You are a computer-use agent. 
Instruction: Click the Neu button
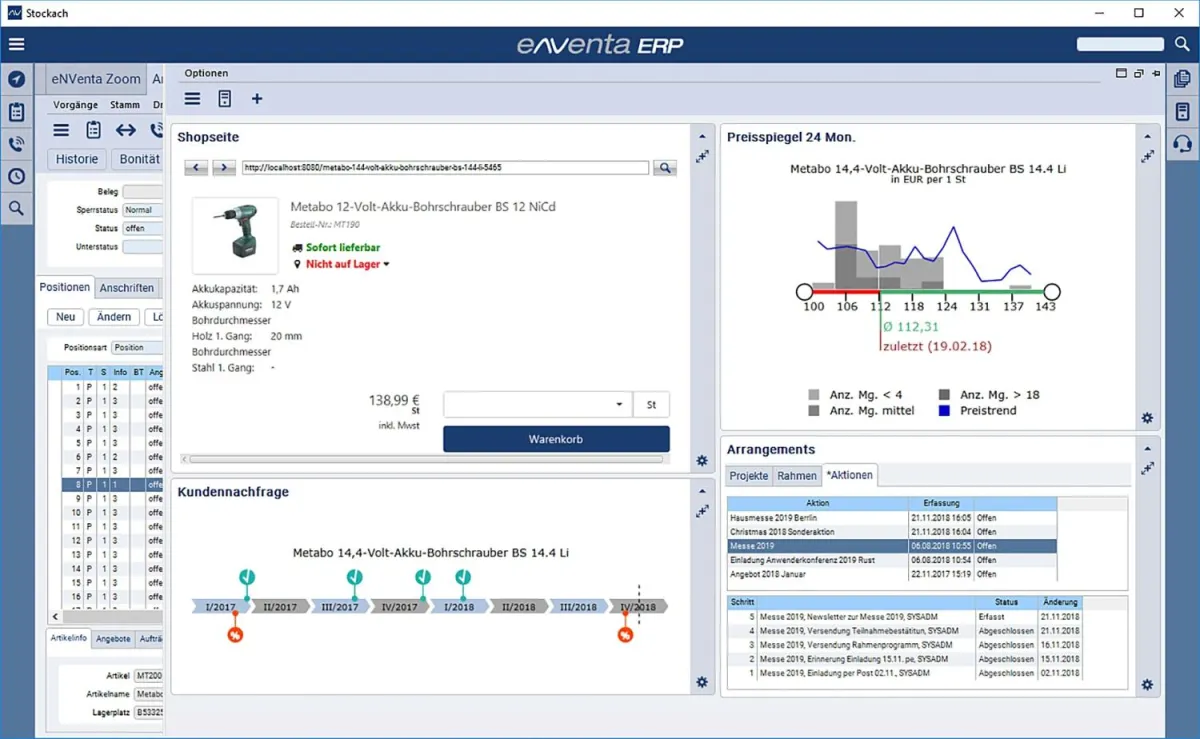66,317
